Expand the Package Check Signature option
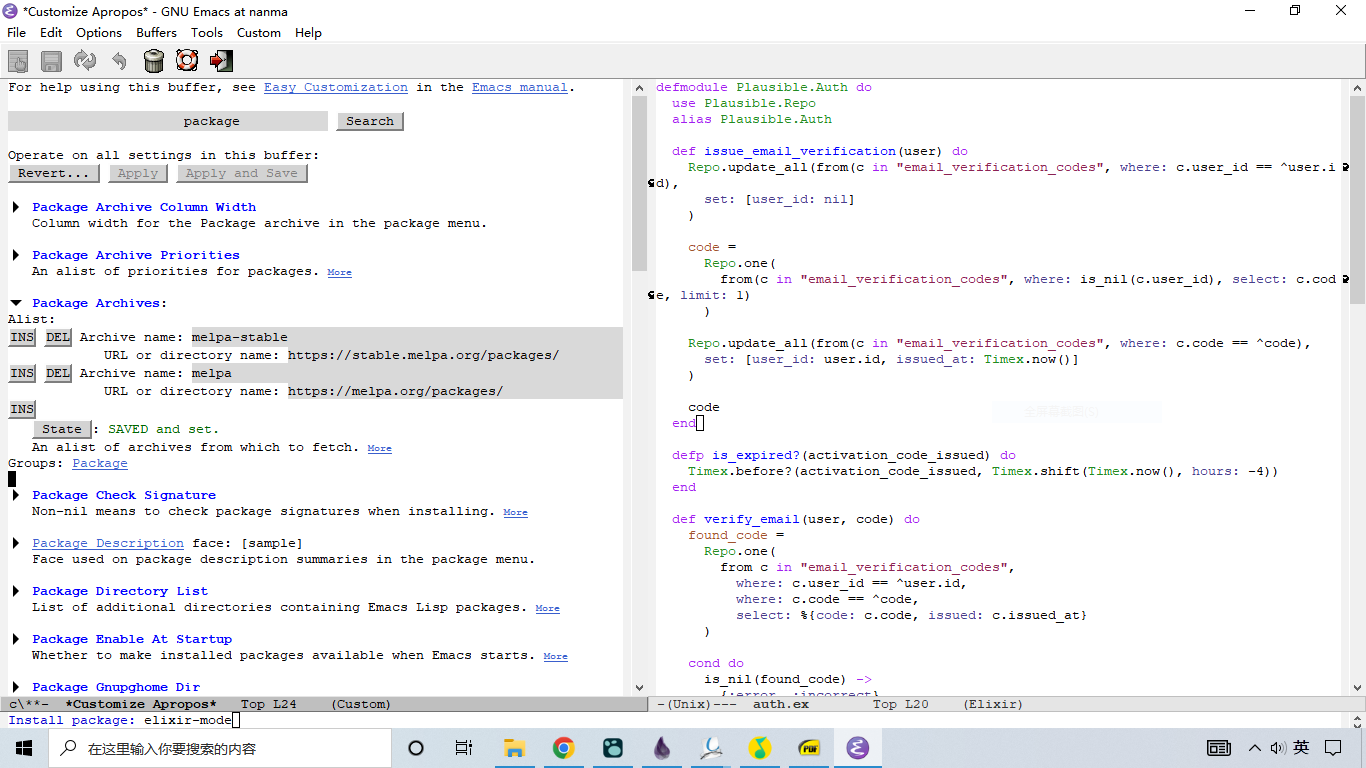The width and height of the screenshot is (1366, 768). tap(16, 495)
